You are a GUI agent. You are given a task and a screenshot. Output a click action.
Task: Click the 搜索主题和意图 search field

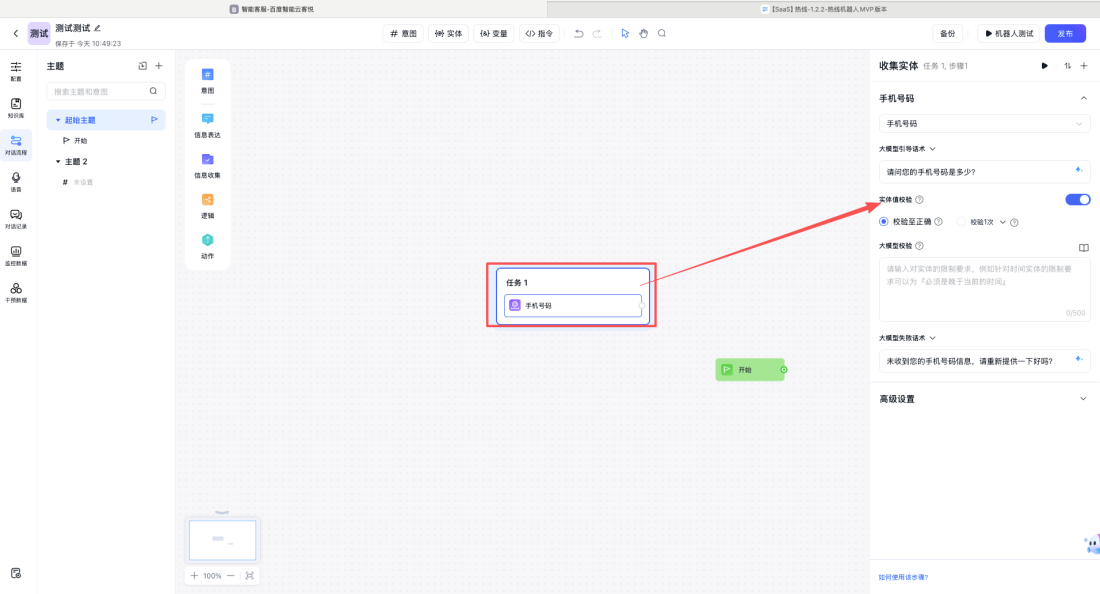coord(100,91)
